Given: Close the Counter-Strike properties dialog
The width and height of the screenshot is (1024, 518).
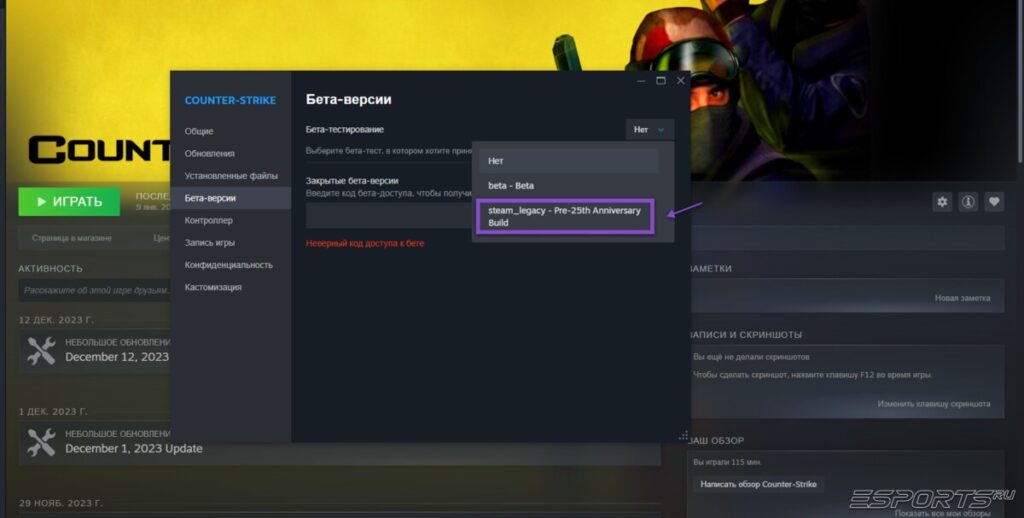Looking at the screenshot, I should (x=680, y=80).
